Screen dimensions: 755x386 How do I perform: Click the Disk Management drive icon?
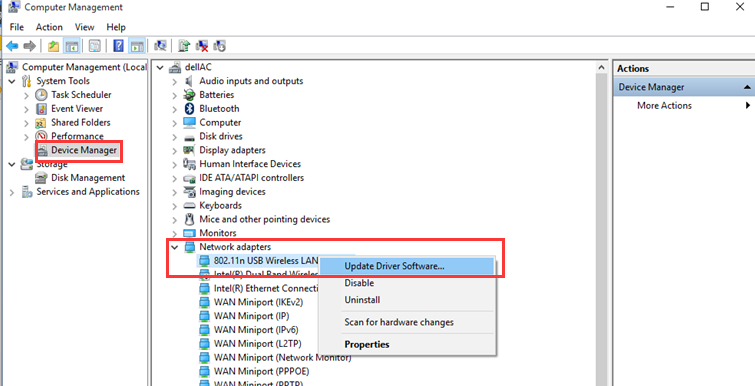point(42,178)
